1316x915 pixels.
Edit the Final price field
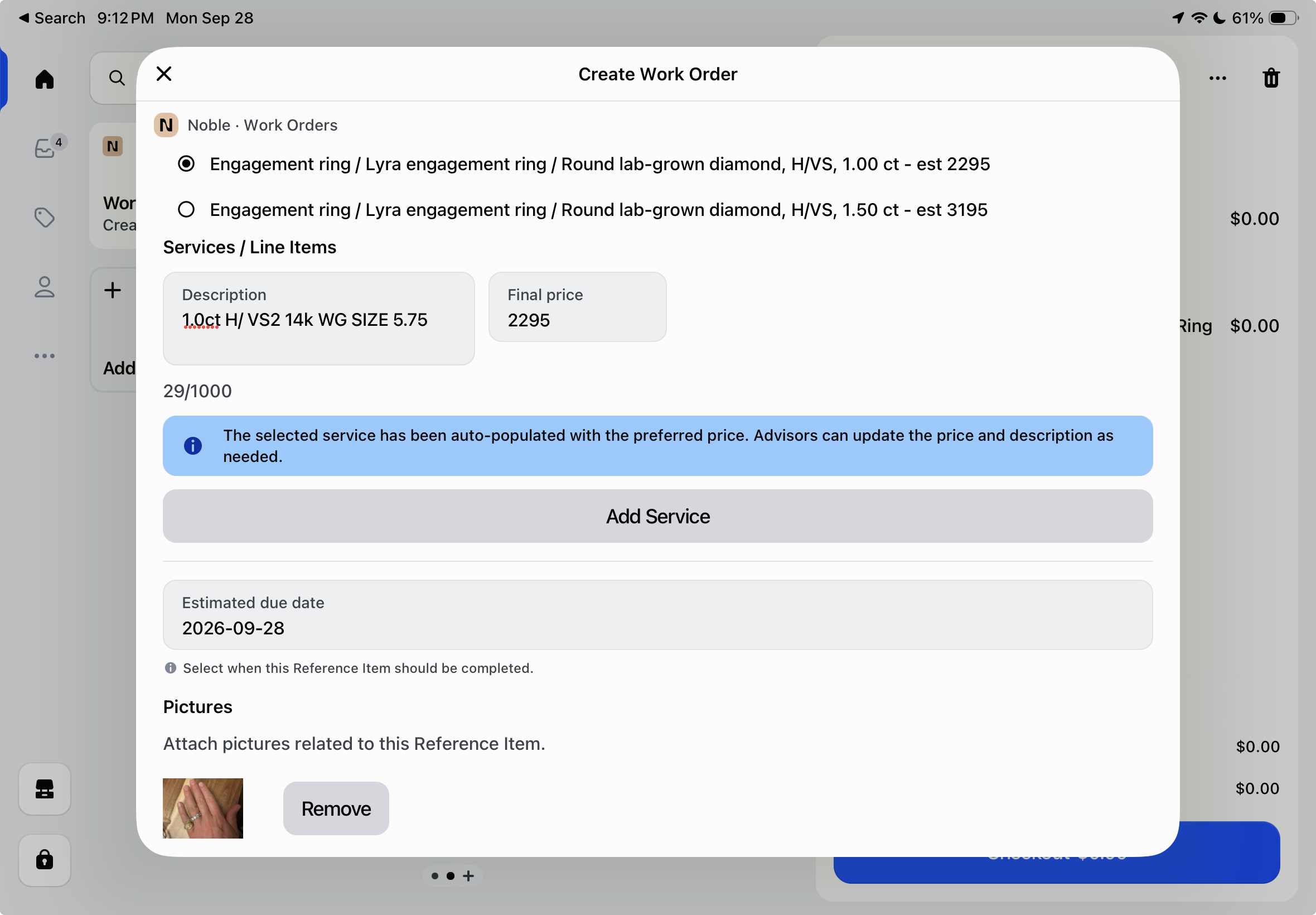[577, 307]
